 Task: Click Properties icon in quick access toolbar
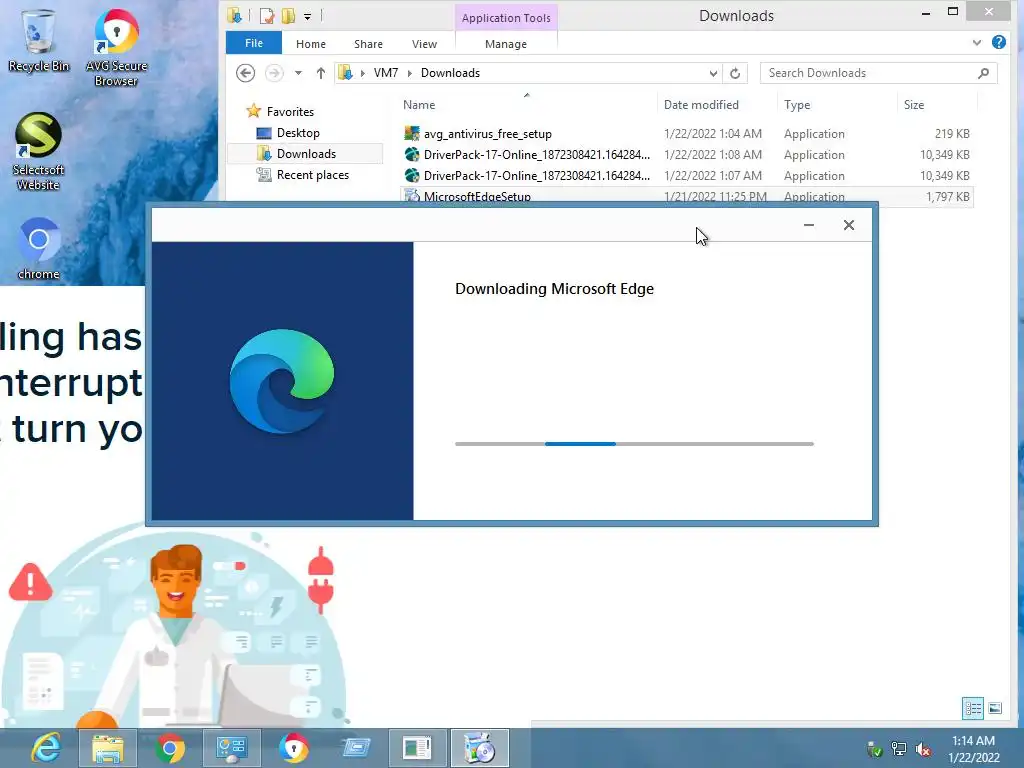coord(266,16)
